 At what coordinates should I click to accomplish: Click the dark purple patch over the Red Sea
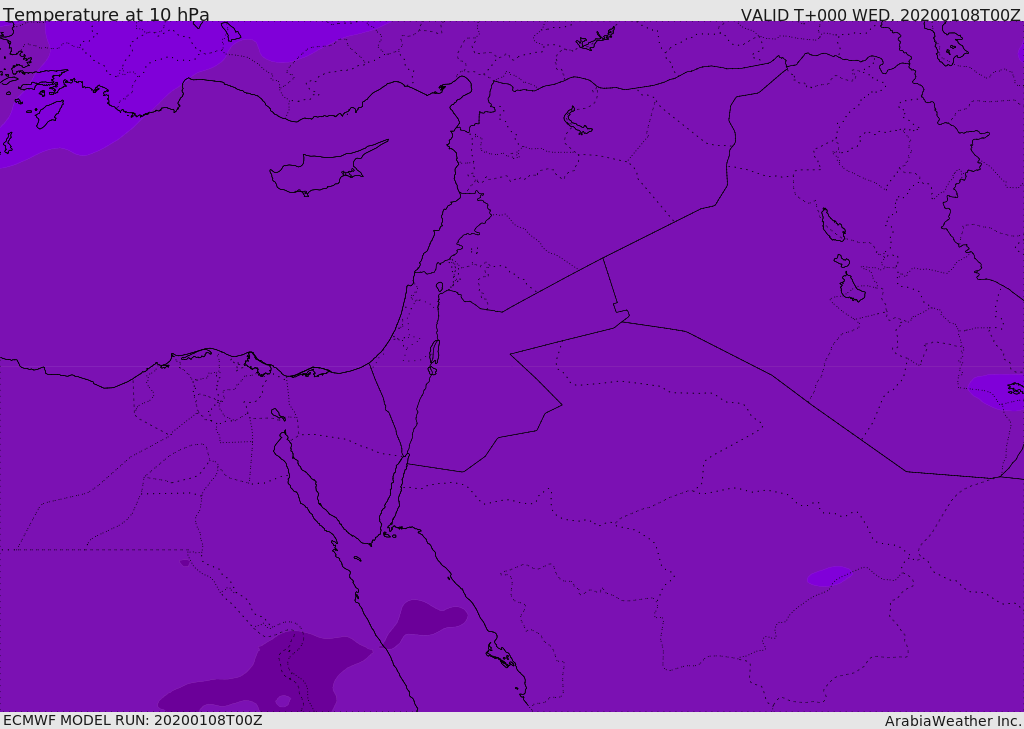click(425, 623)
